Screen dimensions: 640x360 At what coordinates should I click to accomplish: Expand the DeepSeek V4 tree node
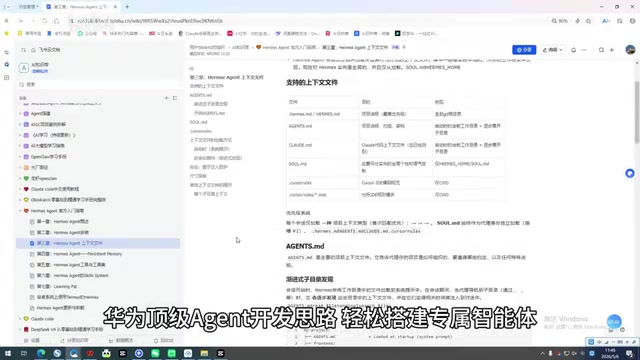20,329
